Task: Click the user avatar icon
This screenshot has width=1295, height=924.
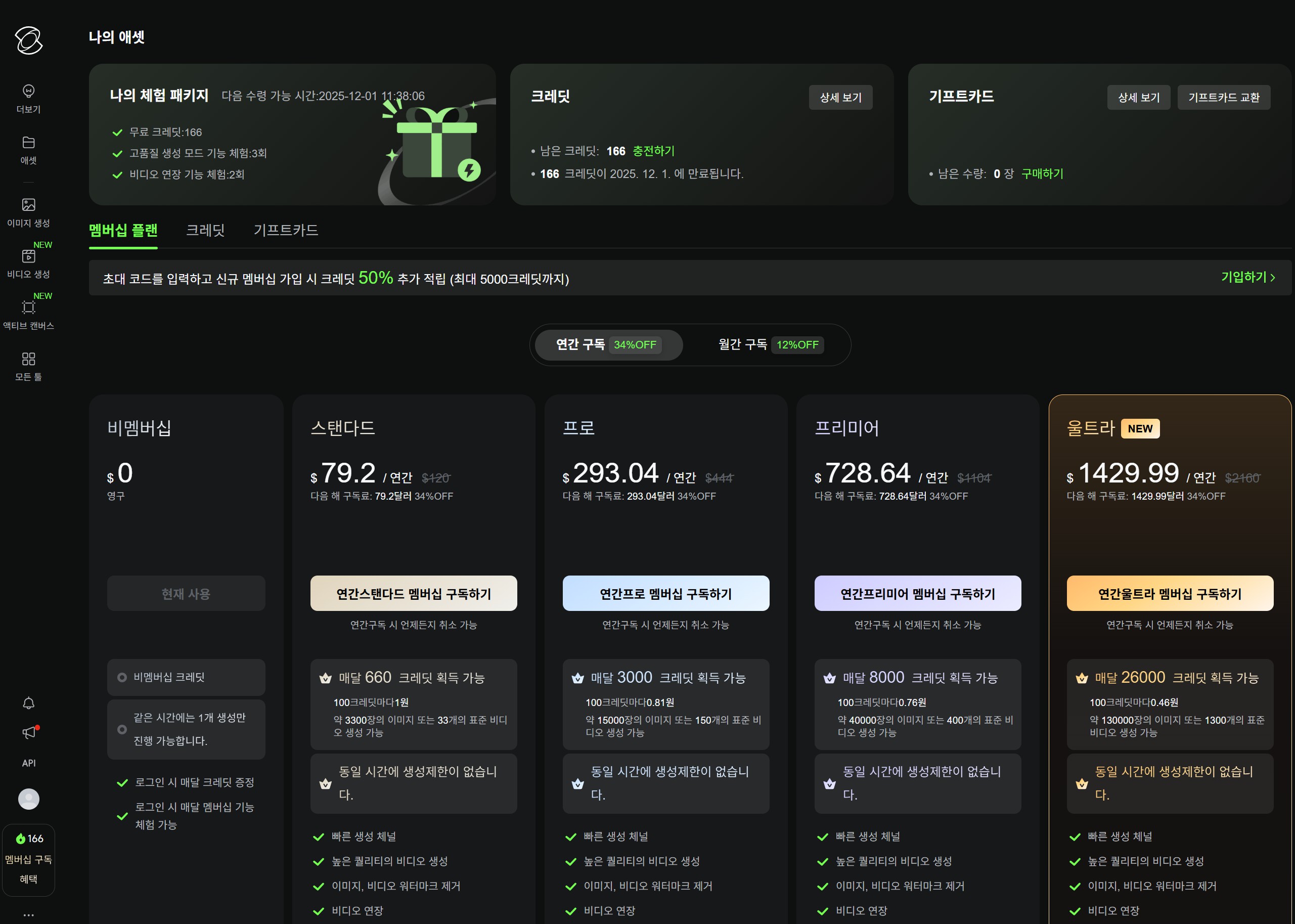Action: (28, 799)
